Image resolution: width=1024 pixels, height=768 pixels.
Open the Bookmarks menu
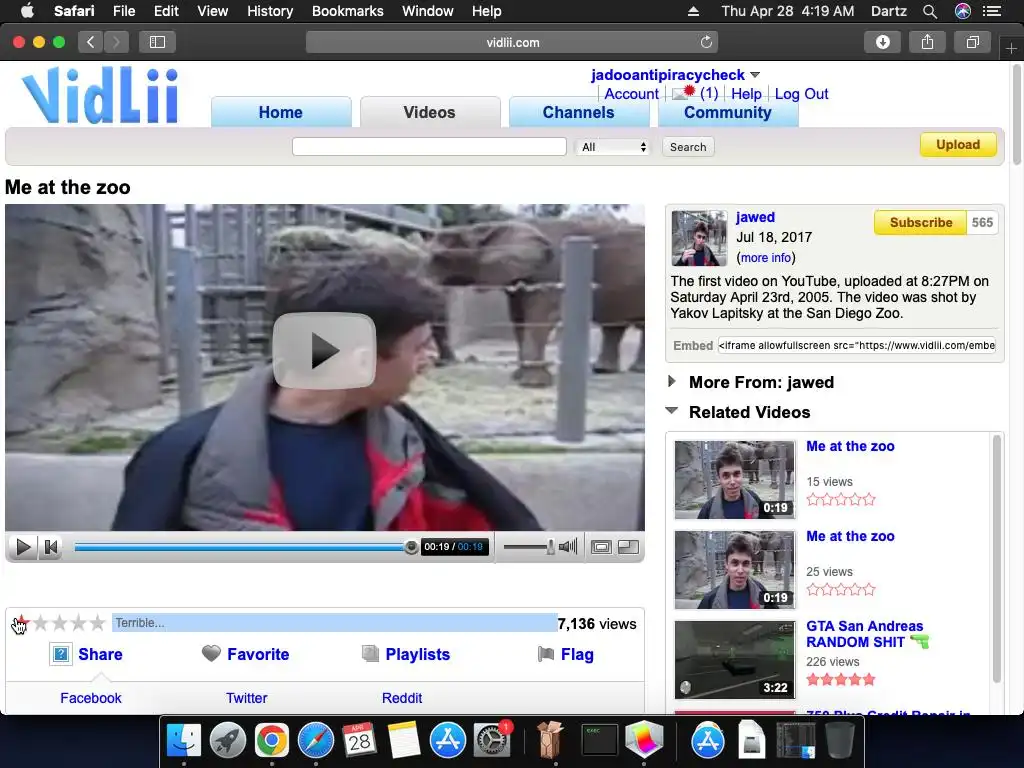[x=347, y=11]
